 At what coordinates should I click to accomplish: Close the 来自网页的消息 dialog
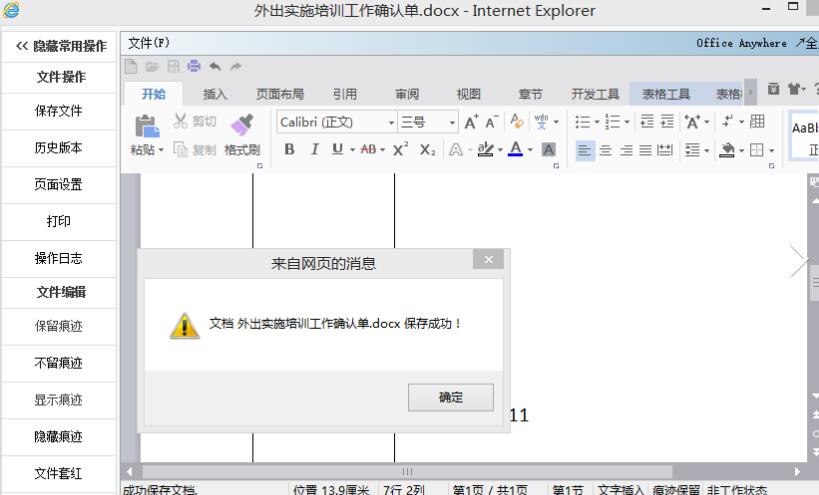click(488, 259)
